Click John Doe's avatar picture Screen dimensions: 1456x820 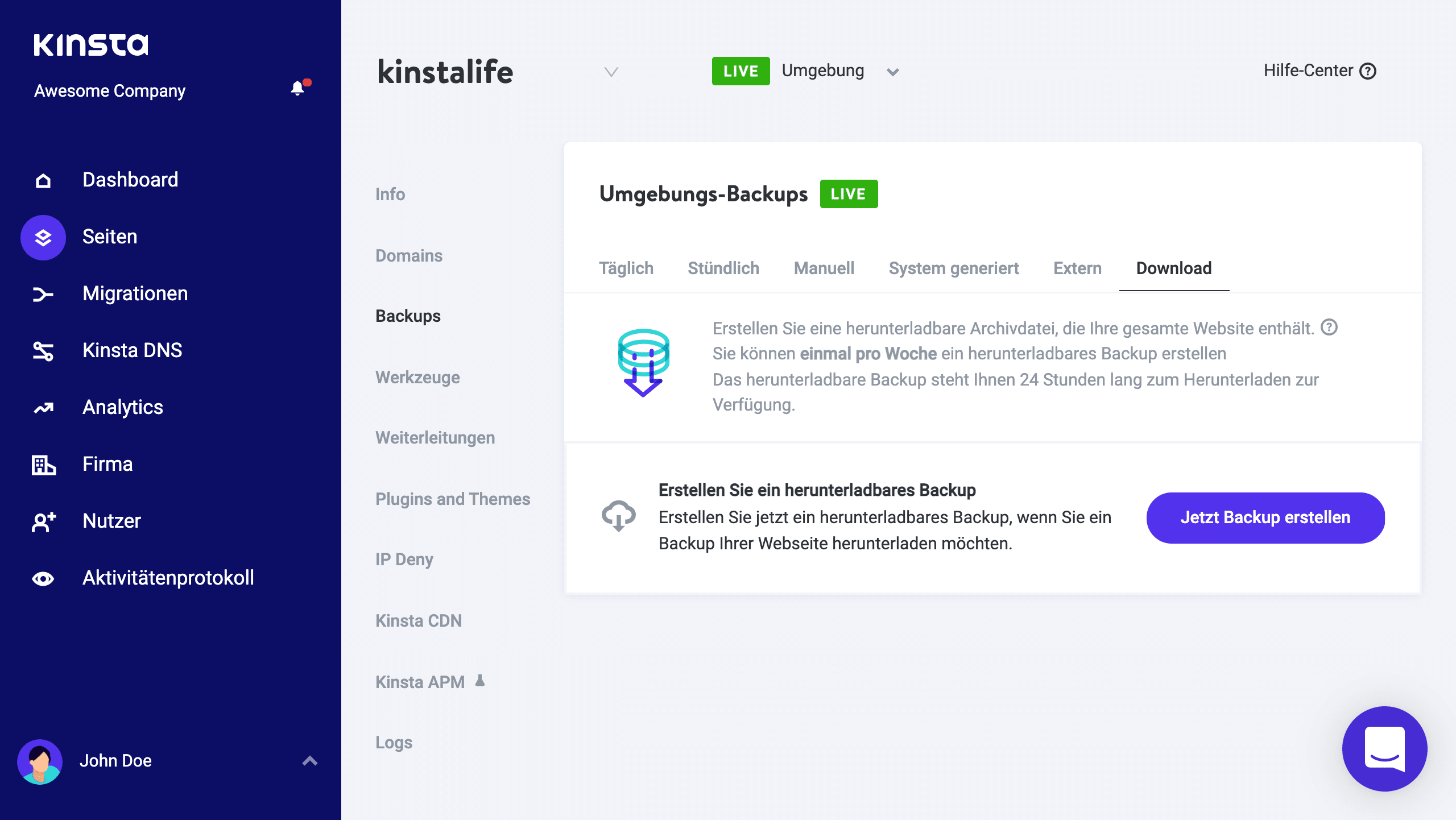point(40,761)
